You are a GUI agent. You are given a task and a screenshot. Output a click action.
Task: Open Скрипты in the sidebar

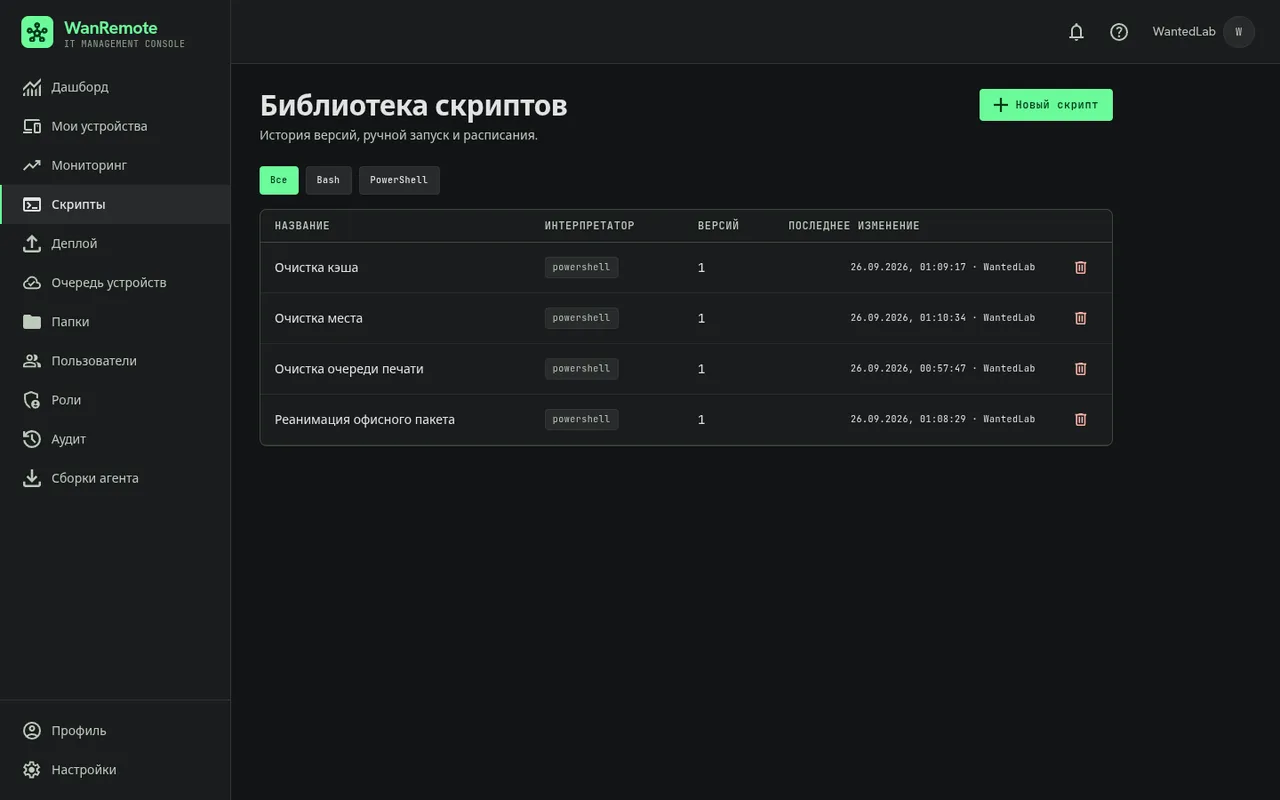[115, 204]
